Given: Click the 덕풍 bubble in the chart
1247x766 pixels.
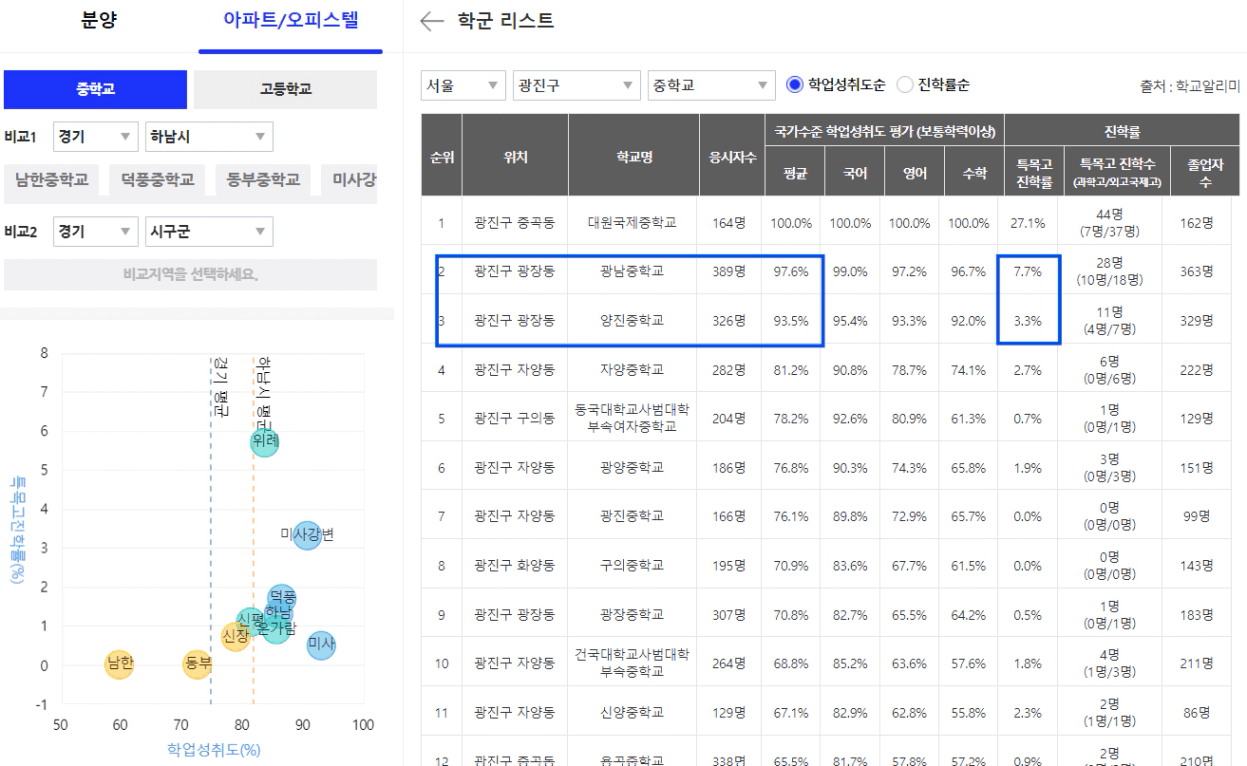Looking at the screenshot, I should [283, 599].
